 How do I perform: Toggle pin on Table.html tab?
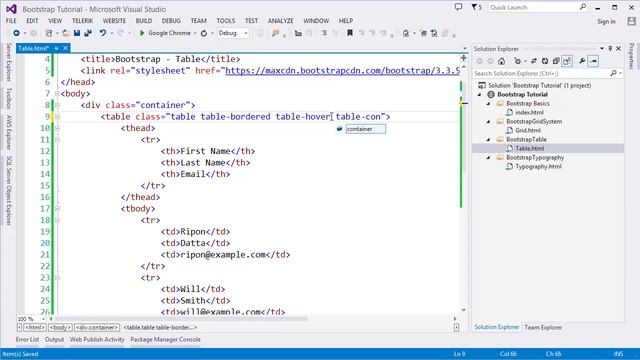(56, 48)
